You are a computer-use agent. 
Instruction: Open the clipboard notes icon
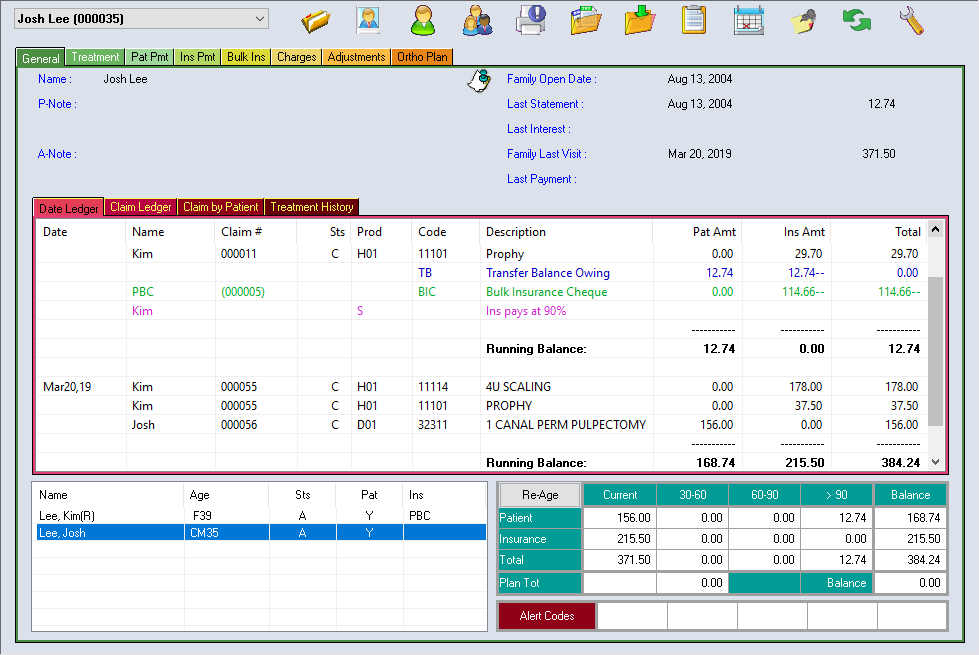(693, 20)
